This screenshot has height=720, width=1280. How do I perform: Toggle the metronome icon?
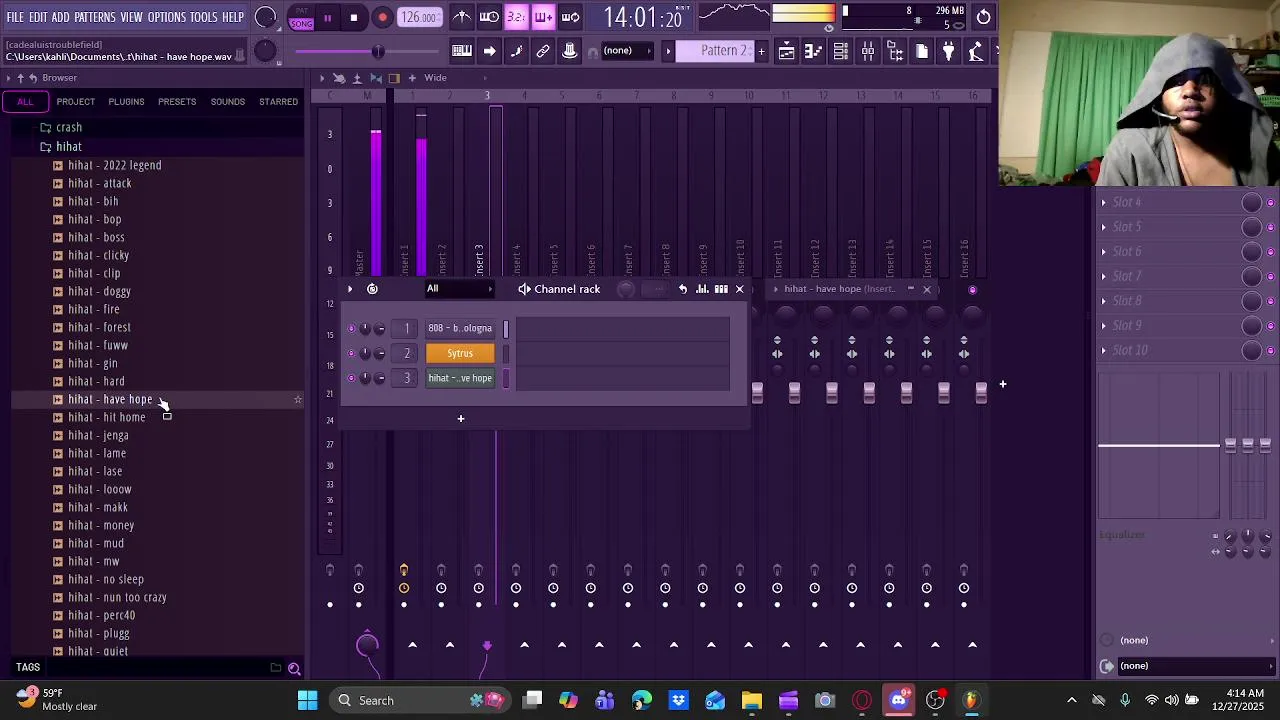(462, 17)
